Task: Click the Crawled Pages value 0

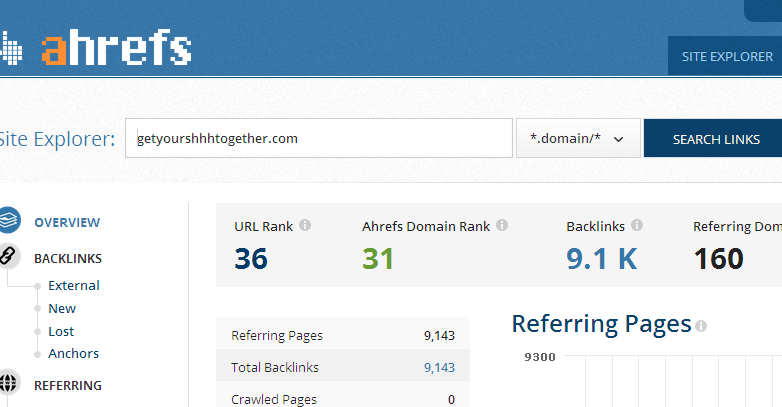Action: point(451,400)
